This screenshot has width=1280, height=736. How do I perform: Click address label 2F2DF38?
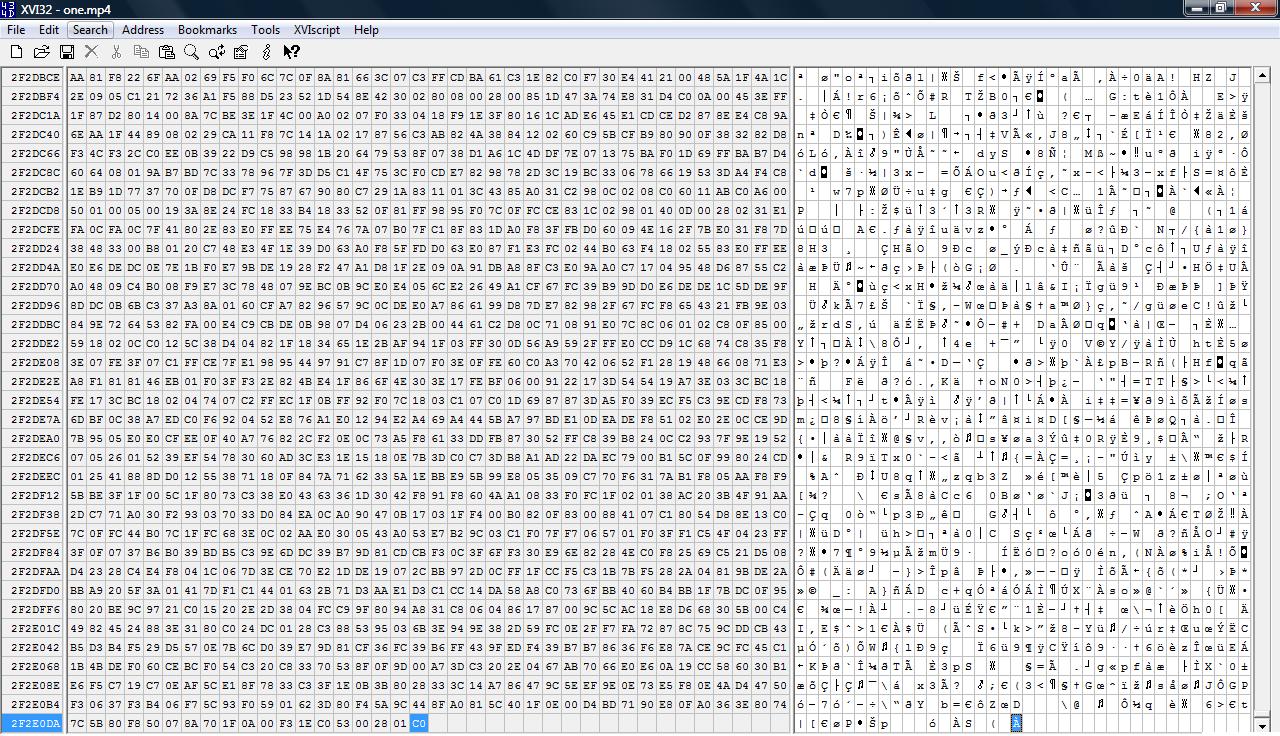[x=35, y=514]
